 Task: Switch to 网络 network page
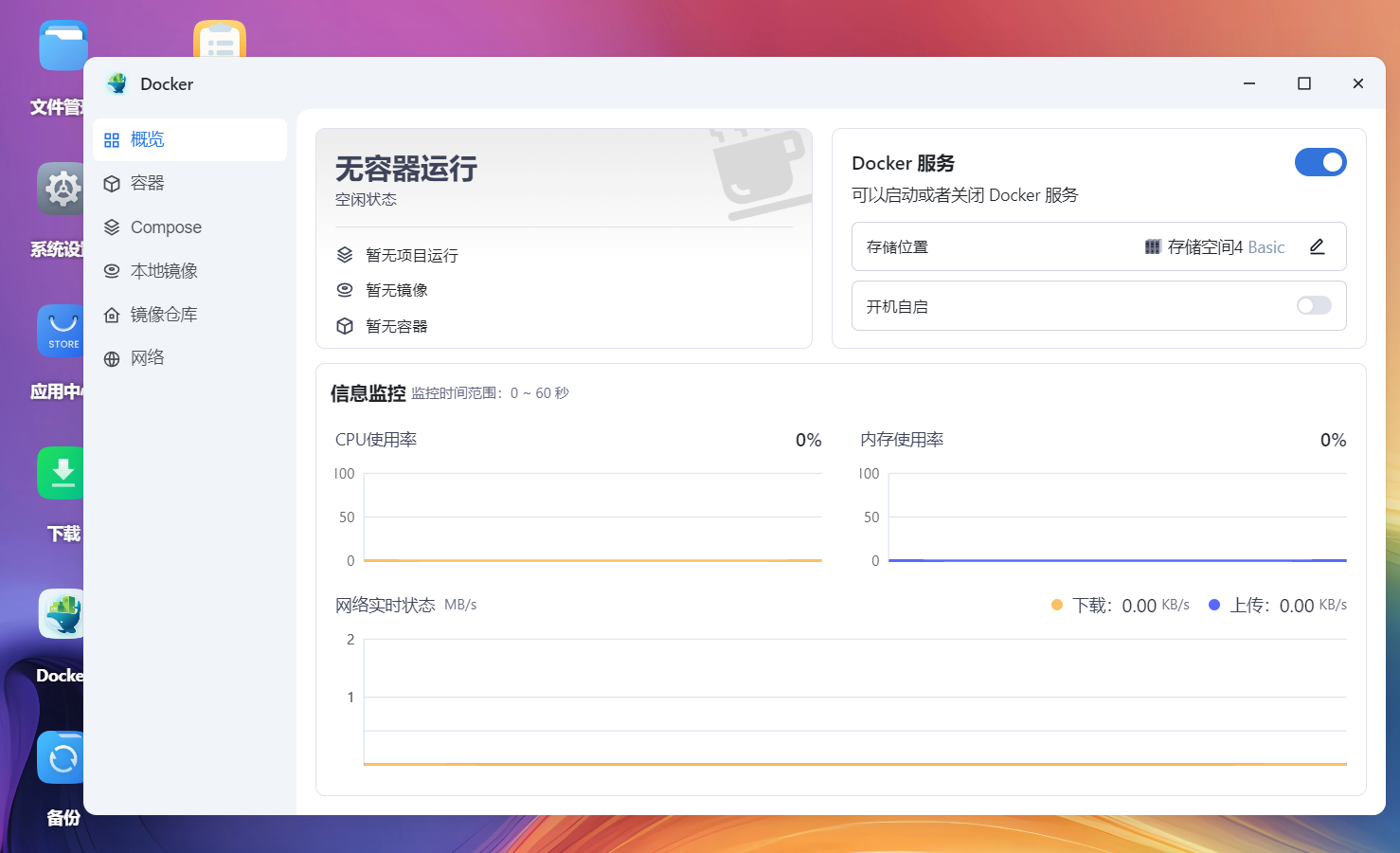tap(189, 358)
